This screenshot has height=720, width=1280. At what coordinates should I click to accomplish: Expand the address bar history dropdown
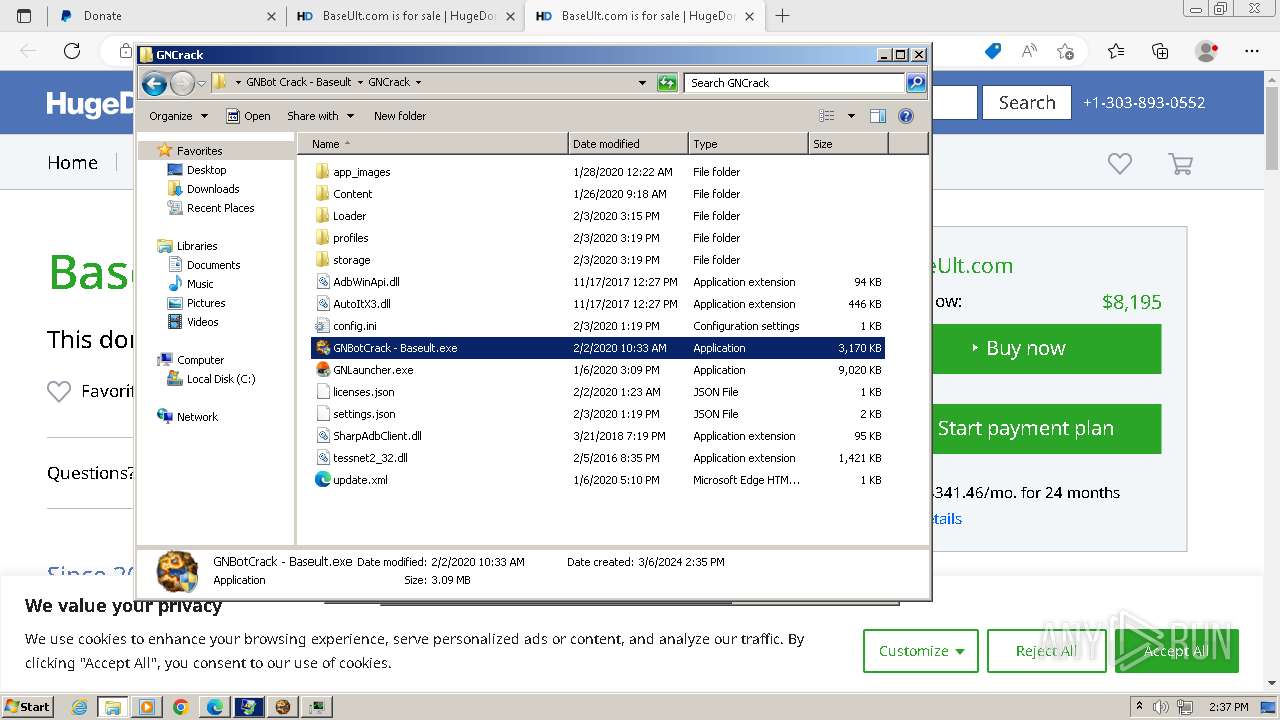[642, 83]
